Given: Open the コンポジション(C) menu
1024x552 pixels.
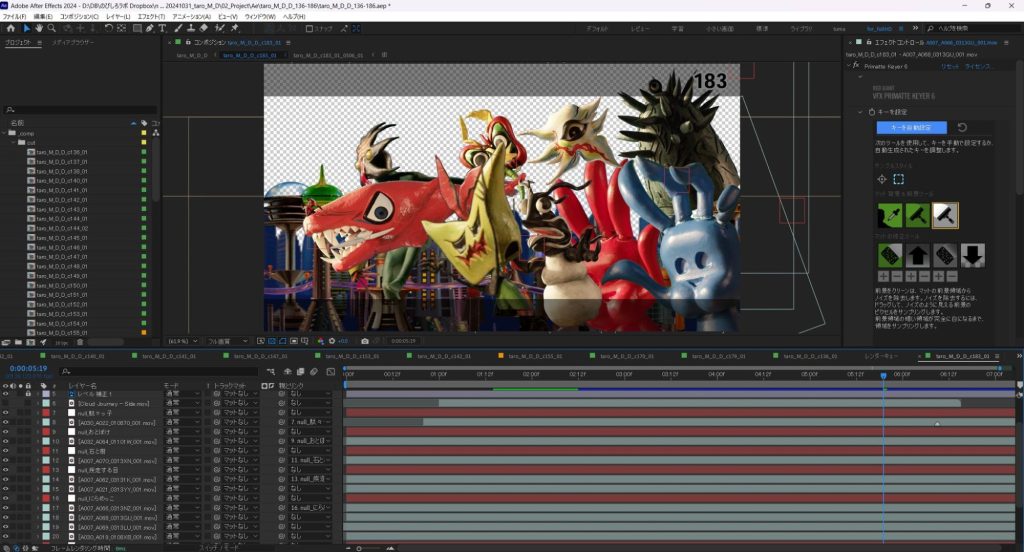Looking at the screenshot, I should pos(80,16).
